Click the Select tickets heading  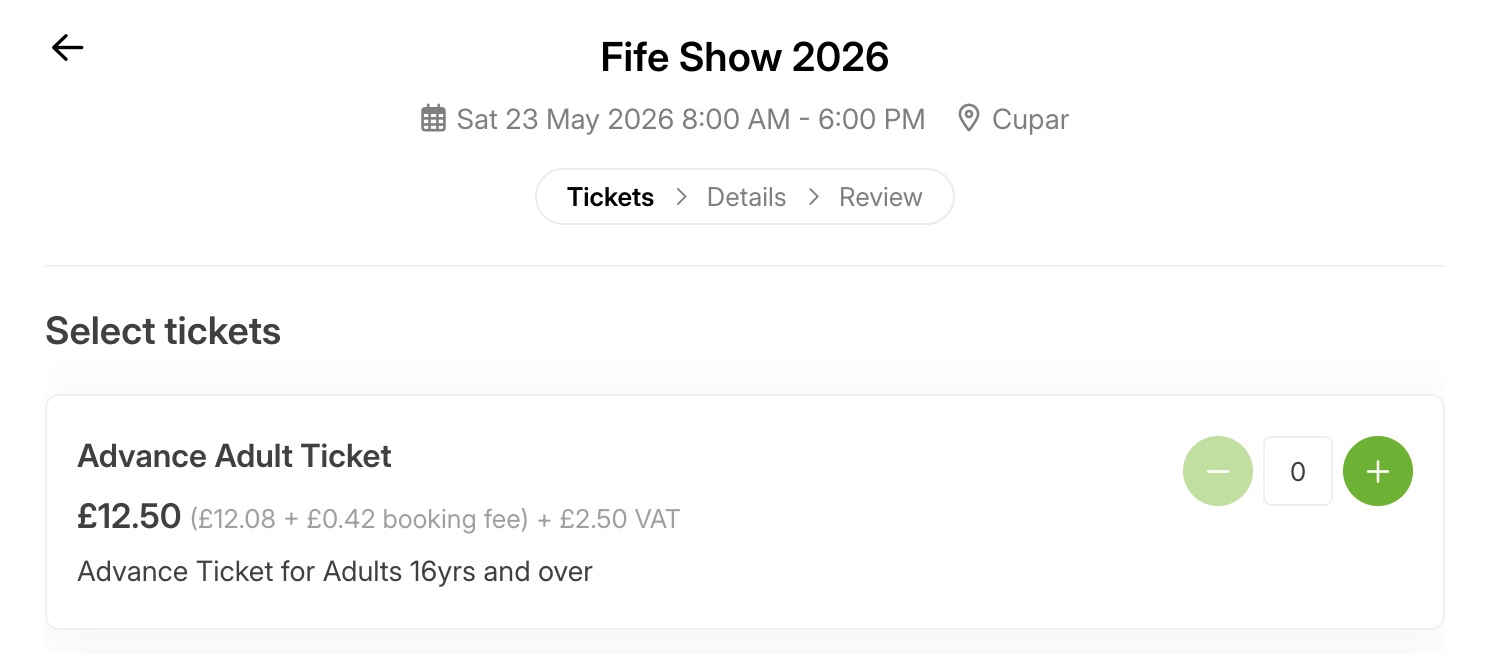click(163, 331)
